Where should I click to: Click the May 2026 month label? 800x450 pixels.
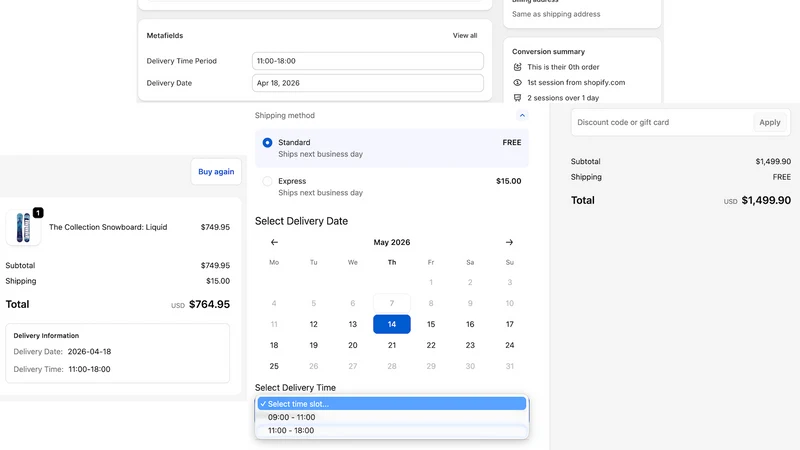[392, 242]
